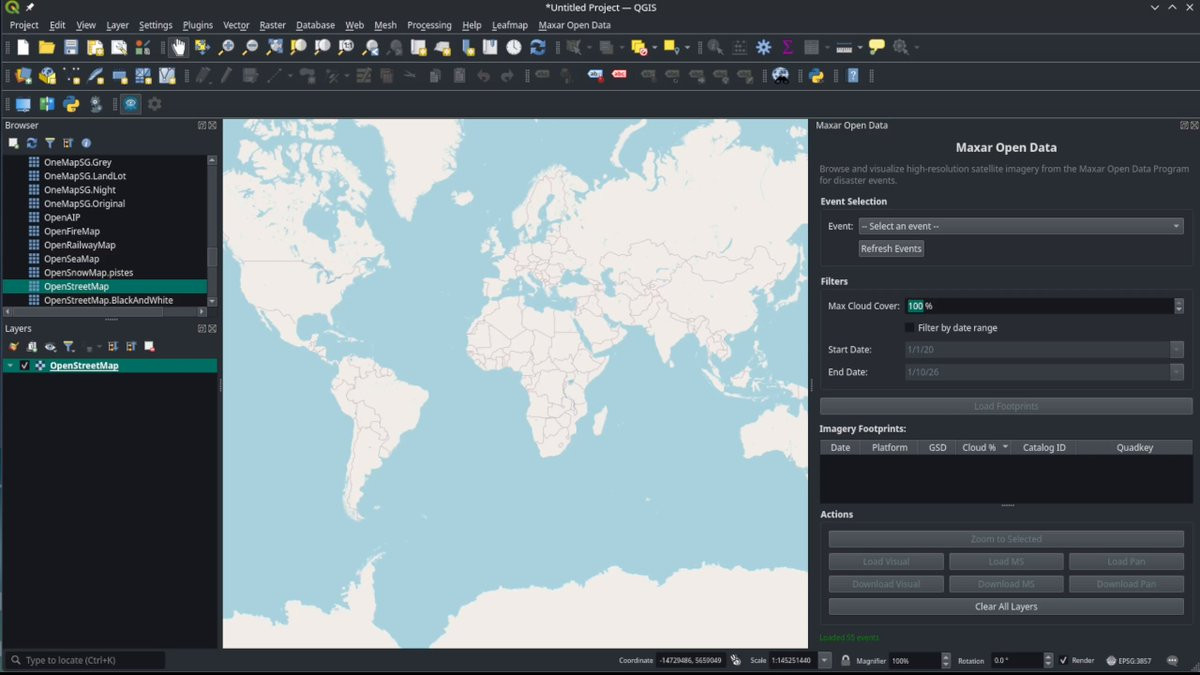Click the Browser properties info icon
Viewport: 1200px width, 675px height.
coord(86,143)
